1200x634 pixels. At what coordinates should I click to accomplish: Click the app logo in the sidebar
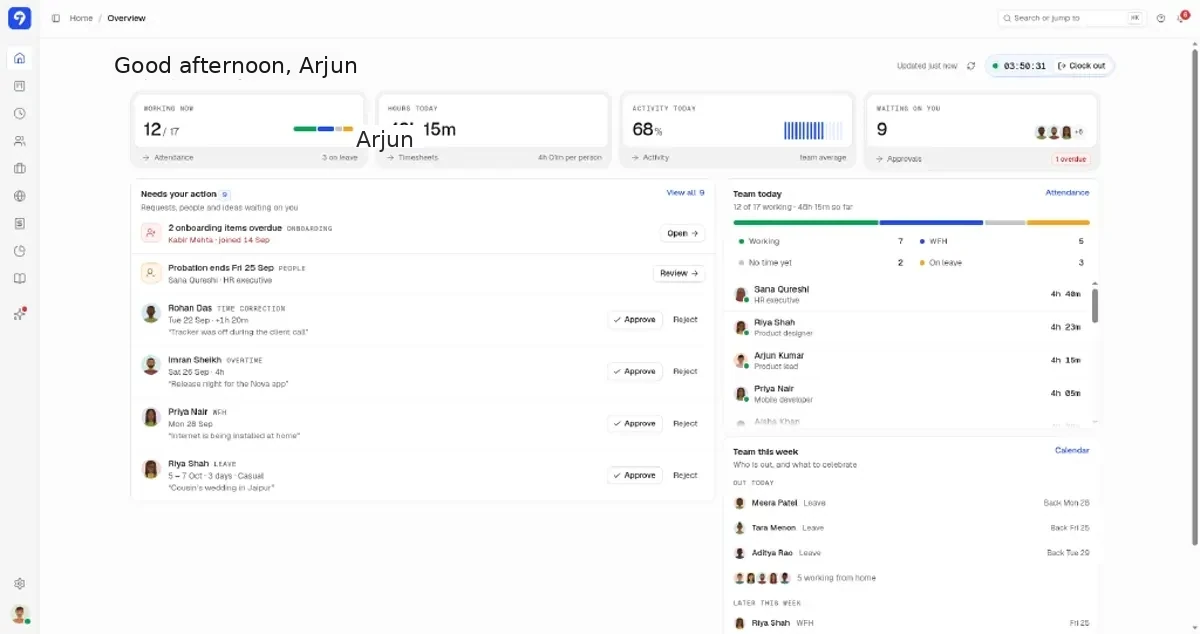point(19,18)
